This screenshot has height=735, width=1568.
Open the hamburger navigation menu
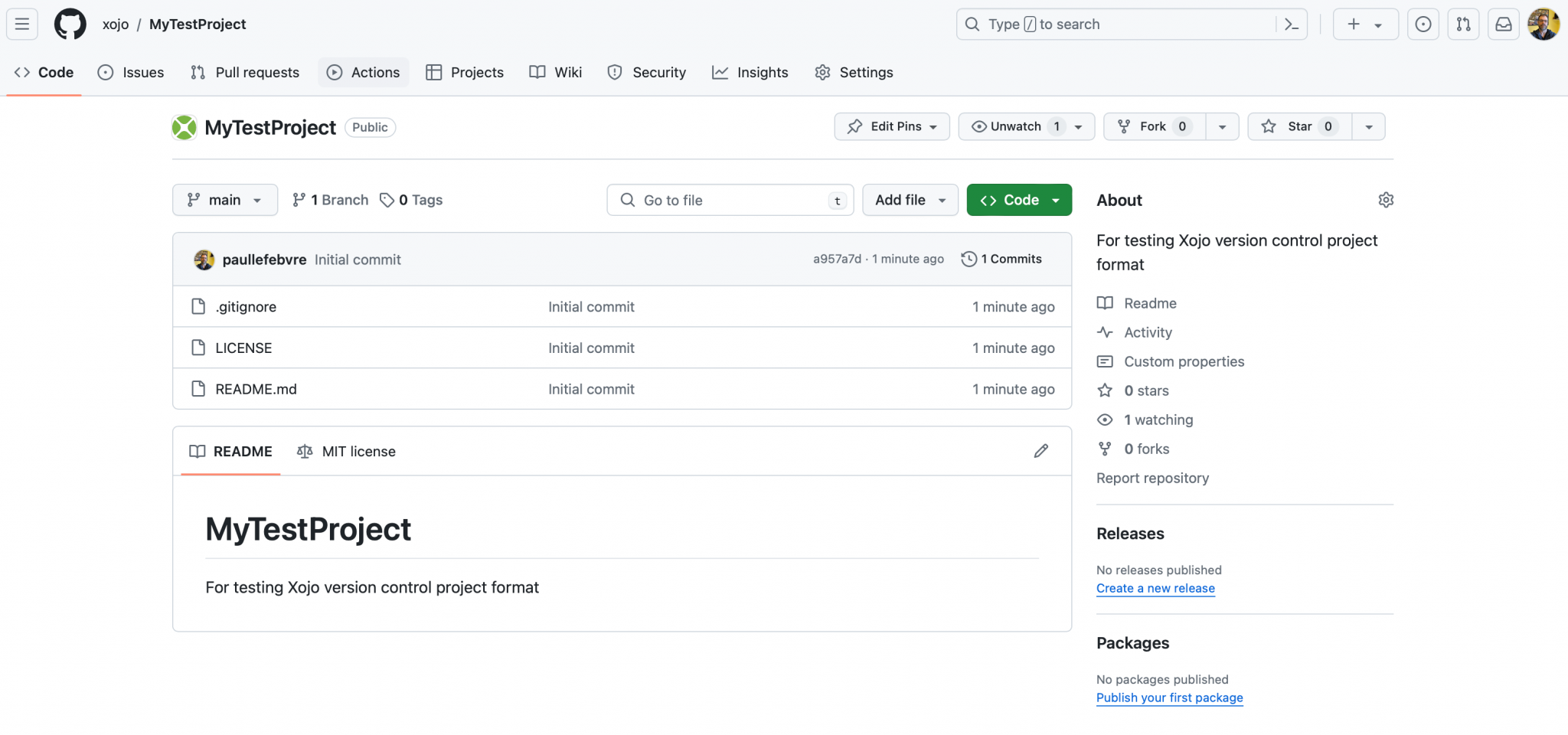[22, 24]
